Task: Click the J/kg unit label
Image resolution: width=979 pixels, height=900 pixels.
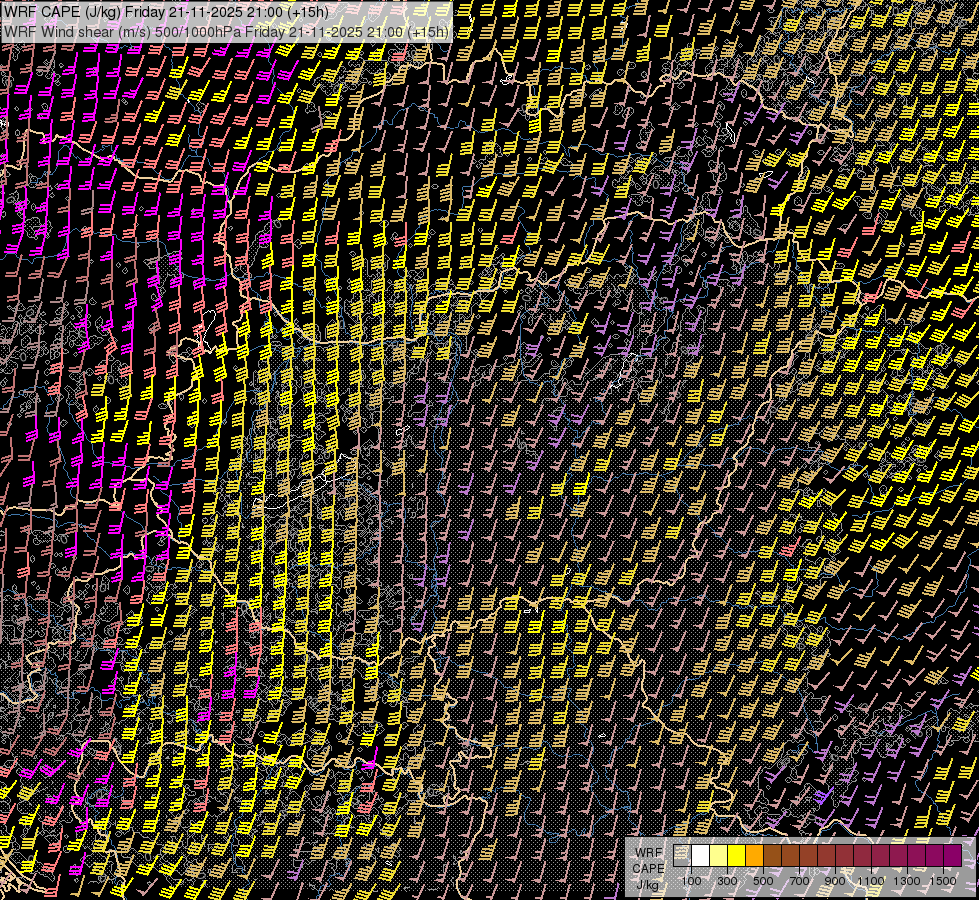Action: click(647, 885)
